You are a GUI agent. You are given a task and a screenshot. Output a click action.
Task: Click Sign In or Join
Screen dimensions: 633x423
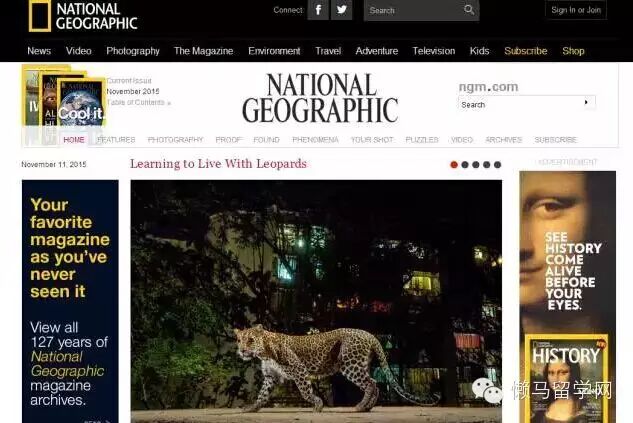tap(576, 10)
